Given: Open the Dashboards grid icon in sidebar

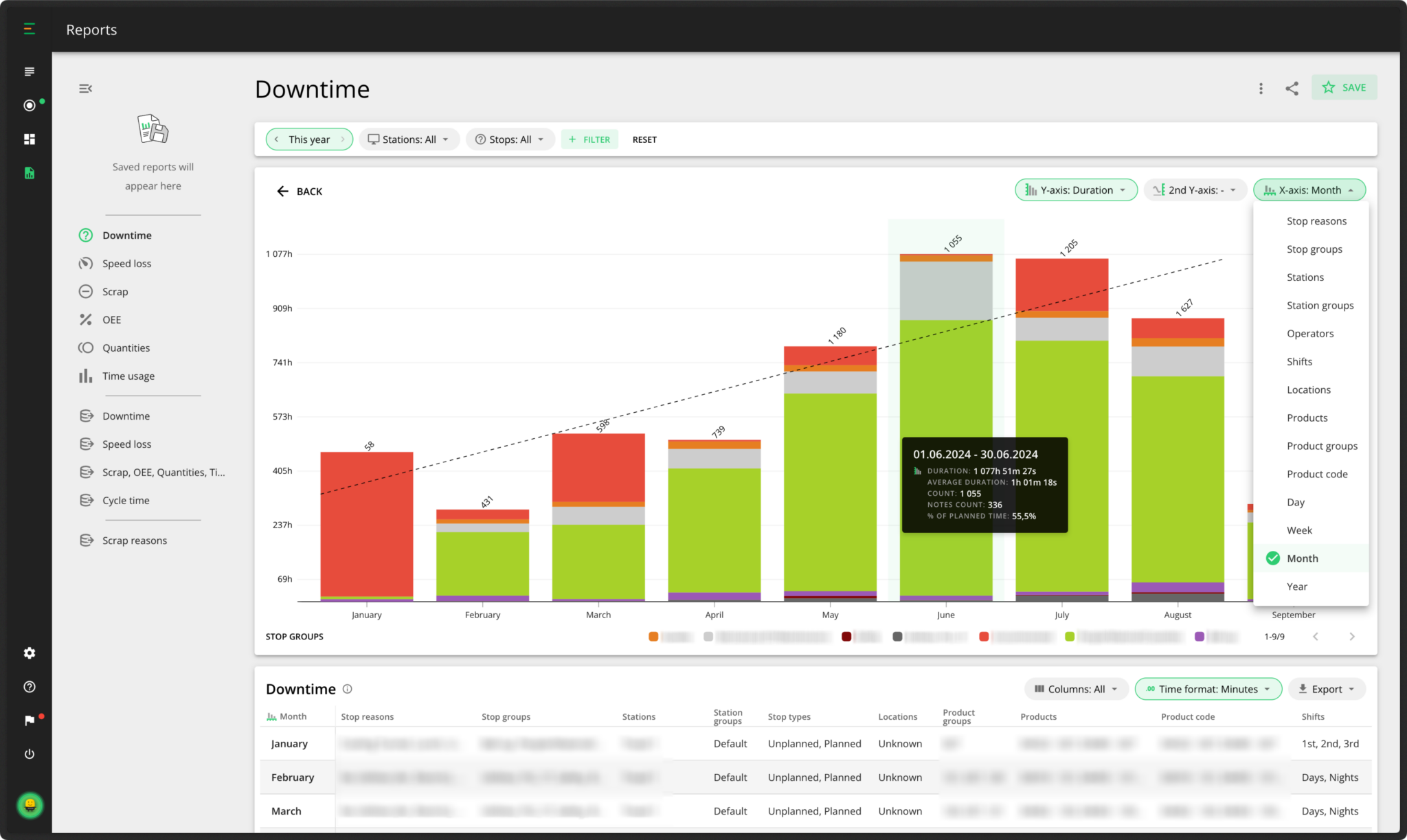Looking at the screenshot, I should [x=29, y=139].
